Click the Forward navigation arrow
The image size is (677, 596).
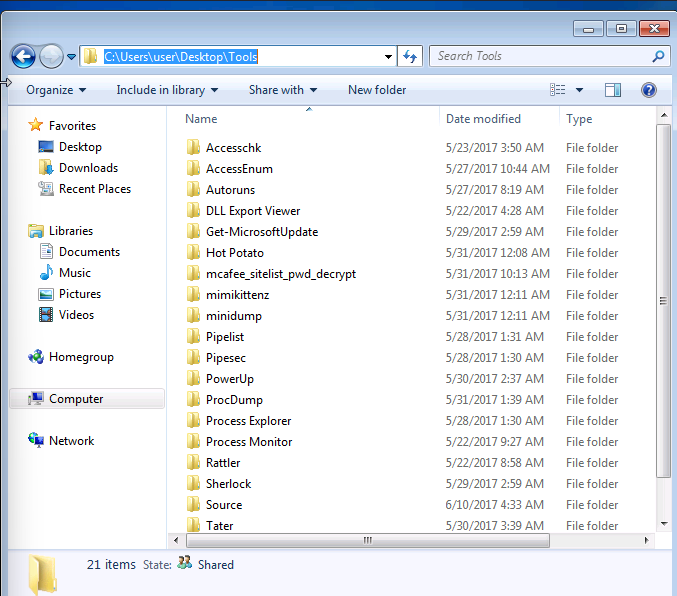[x=51, y=57]
